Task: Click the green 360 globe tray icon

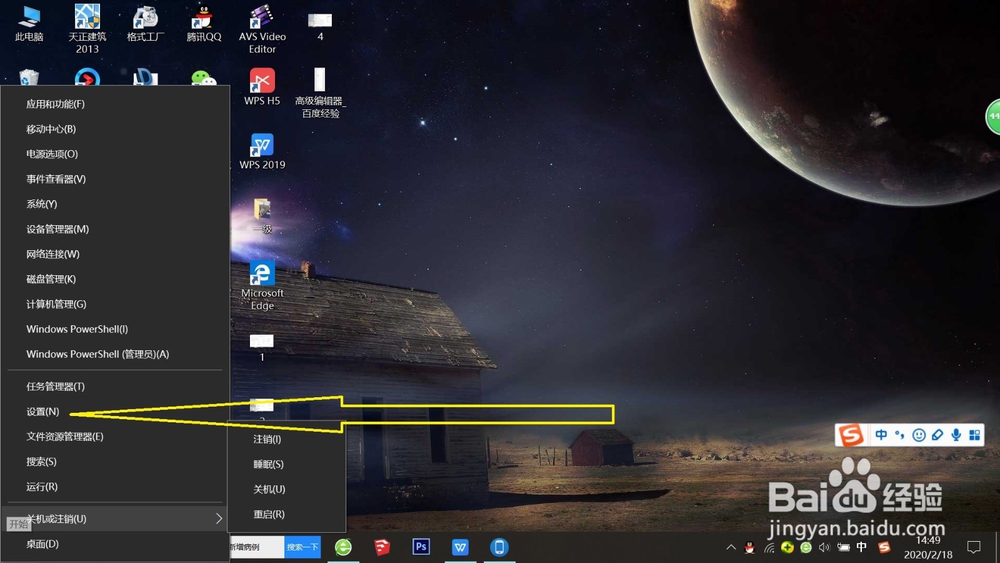Action: click(805, 547)
